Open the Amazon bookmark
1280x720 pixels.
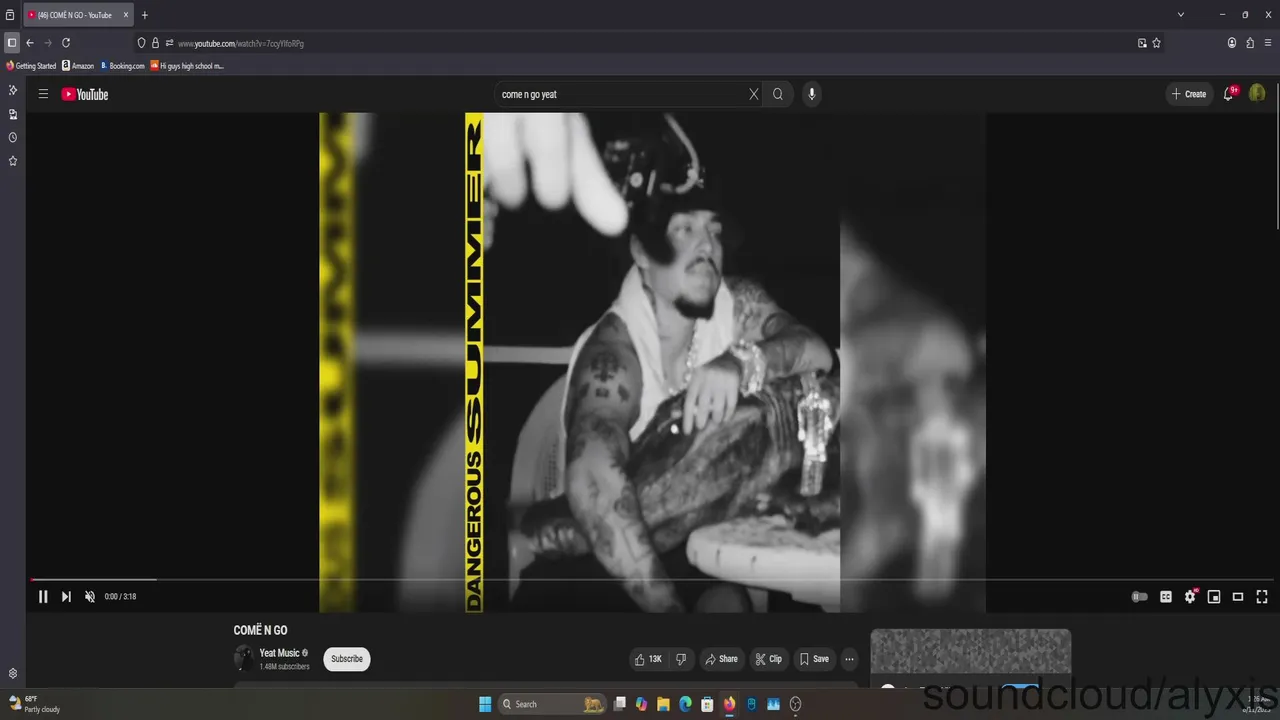[78, 66]
